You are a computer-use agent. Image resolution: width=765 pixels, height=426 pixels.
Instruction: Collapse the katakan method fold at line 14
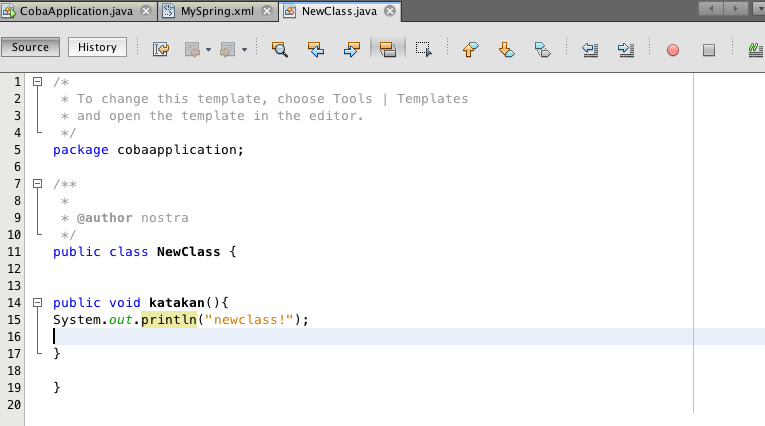click(38, 303)
